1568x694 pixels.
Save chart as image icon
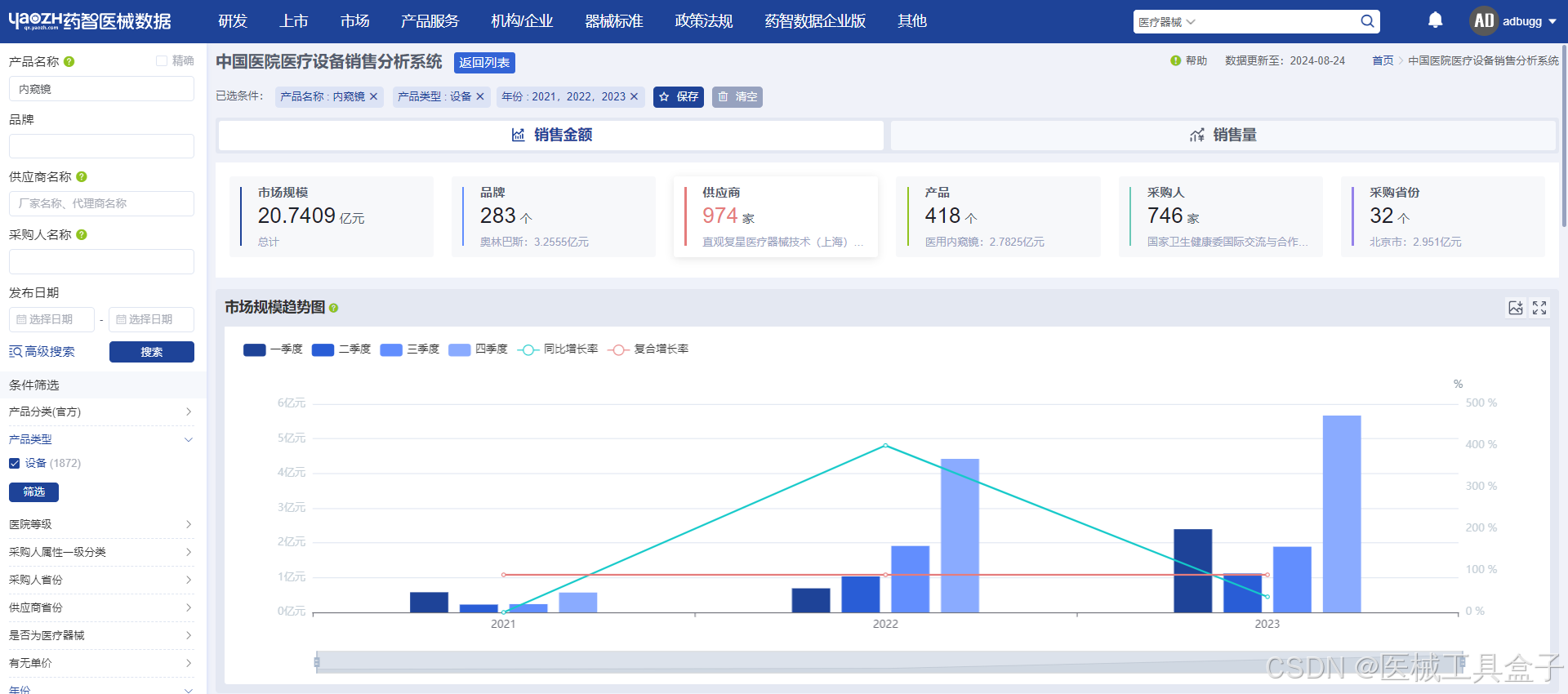[x=1516, y=308]
